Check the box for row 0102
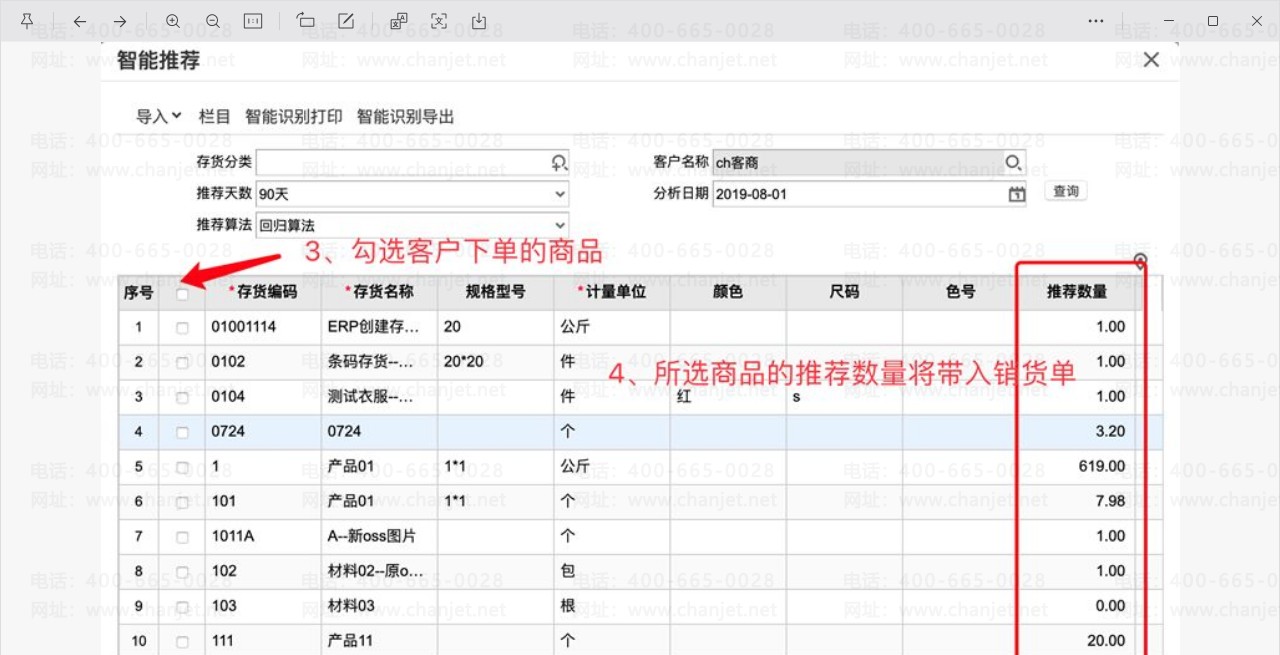This screenshot has width=1280, height=655. point(182,362)
